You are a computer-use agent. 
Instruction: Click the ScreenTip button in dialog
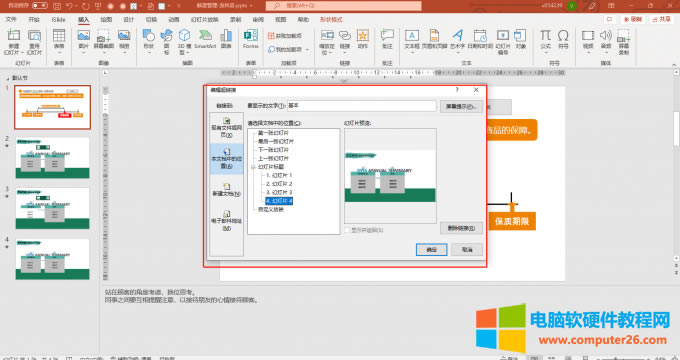(x=461, y=106)
